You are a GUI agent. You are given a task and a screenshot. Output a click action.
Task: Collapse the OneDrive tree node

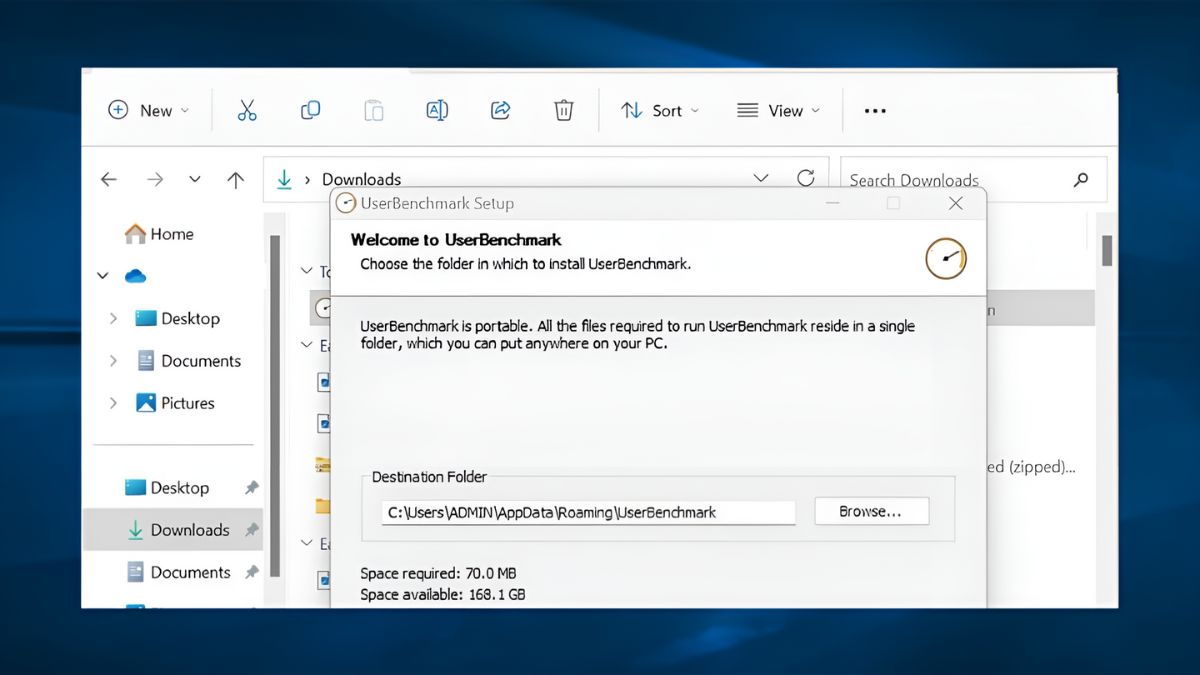point(103,276)
